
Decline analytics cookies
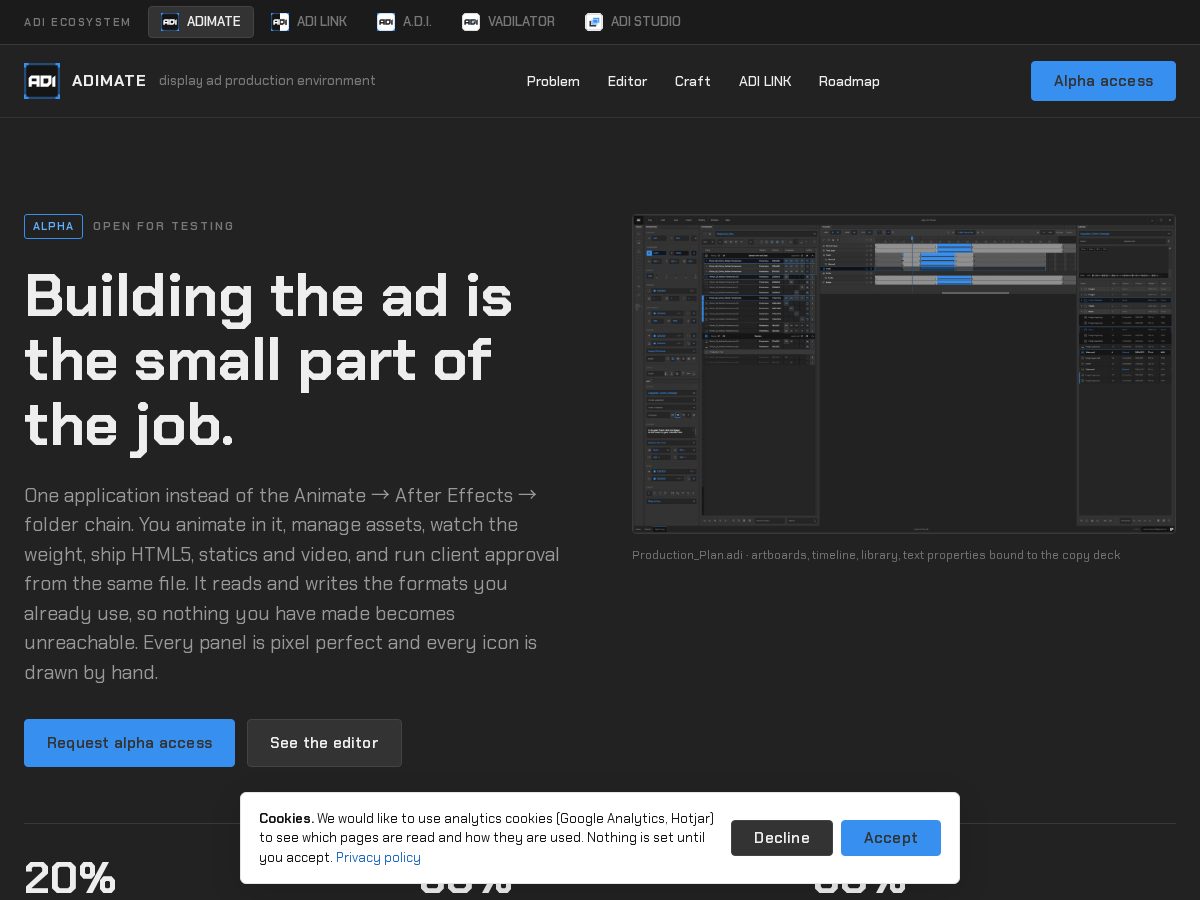point(782,838)
